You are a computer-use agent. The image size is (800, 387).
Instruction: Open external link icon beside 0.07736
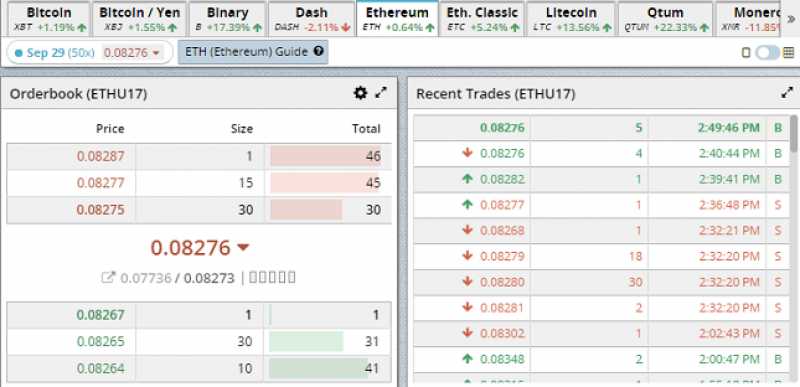(108, 278)
